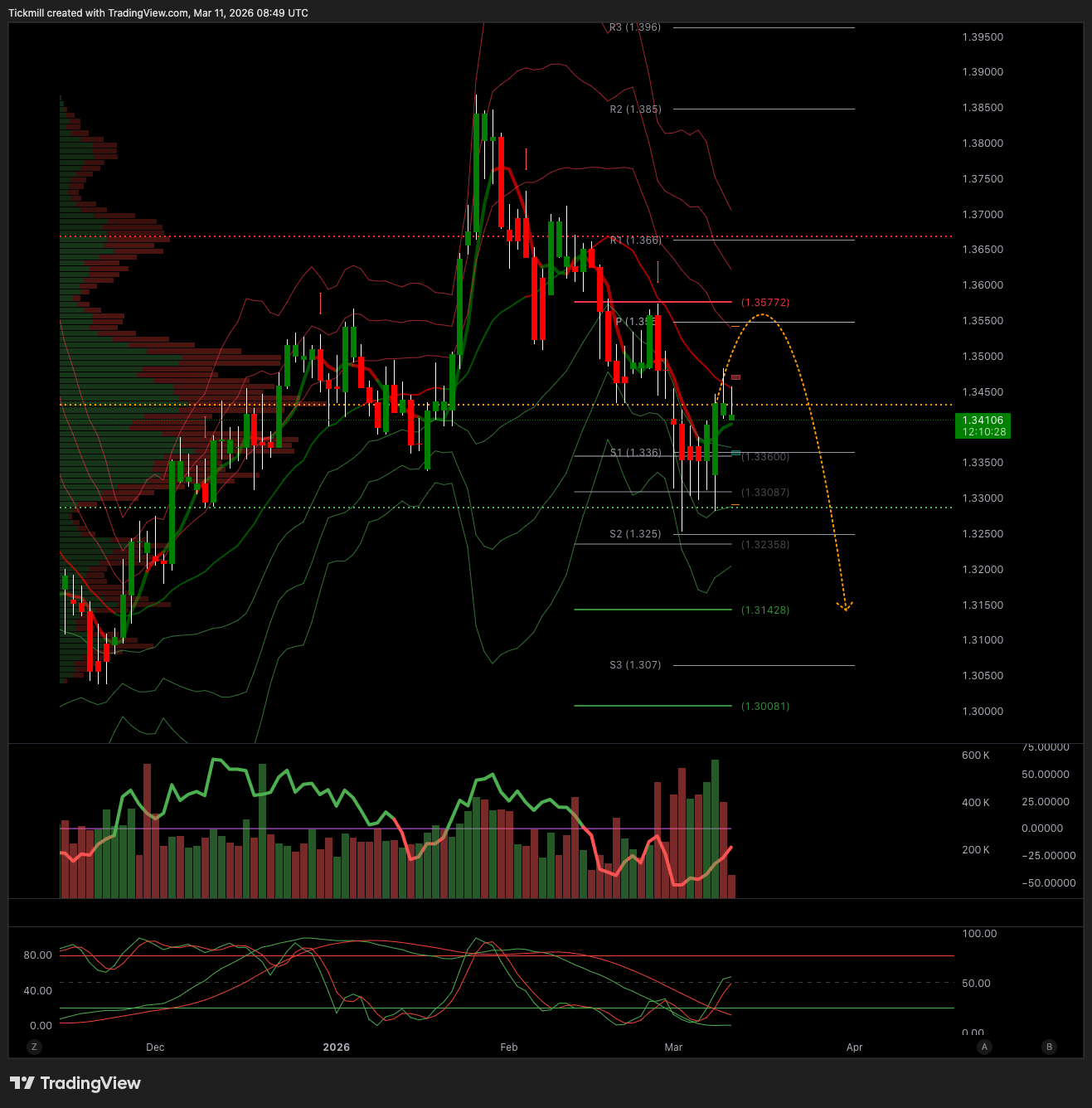Click the A auto-scale button

(984, 1047)
